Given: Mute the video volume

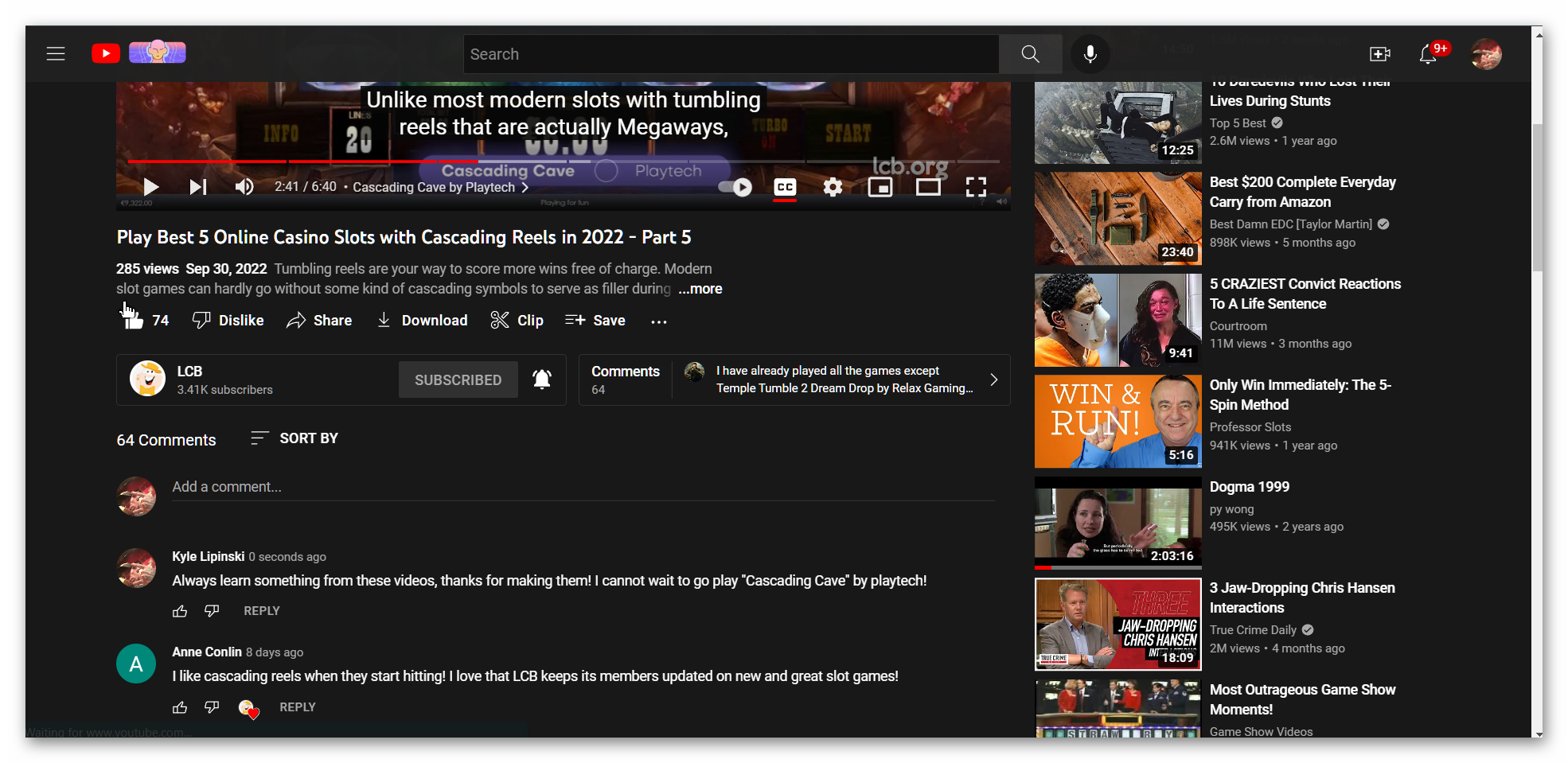Looking at the screenshot, I should [x=244, y=187].
